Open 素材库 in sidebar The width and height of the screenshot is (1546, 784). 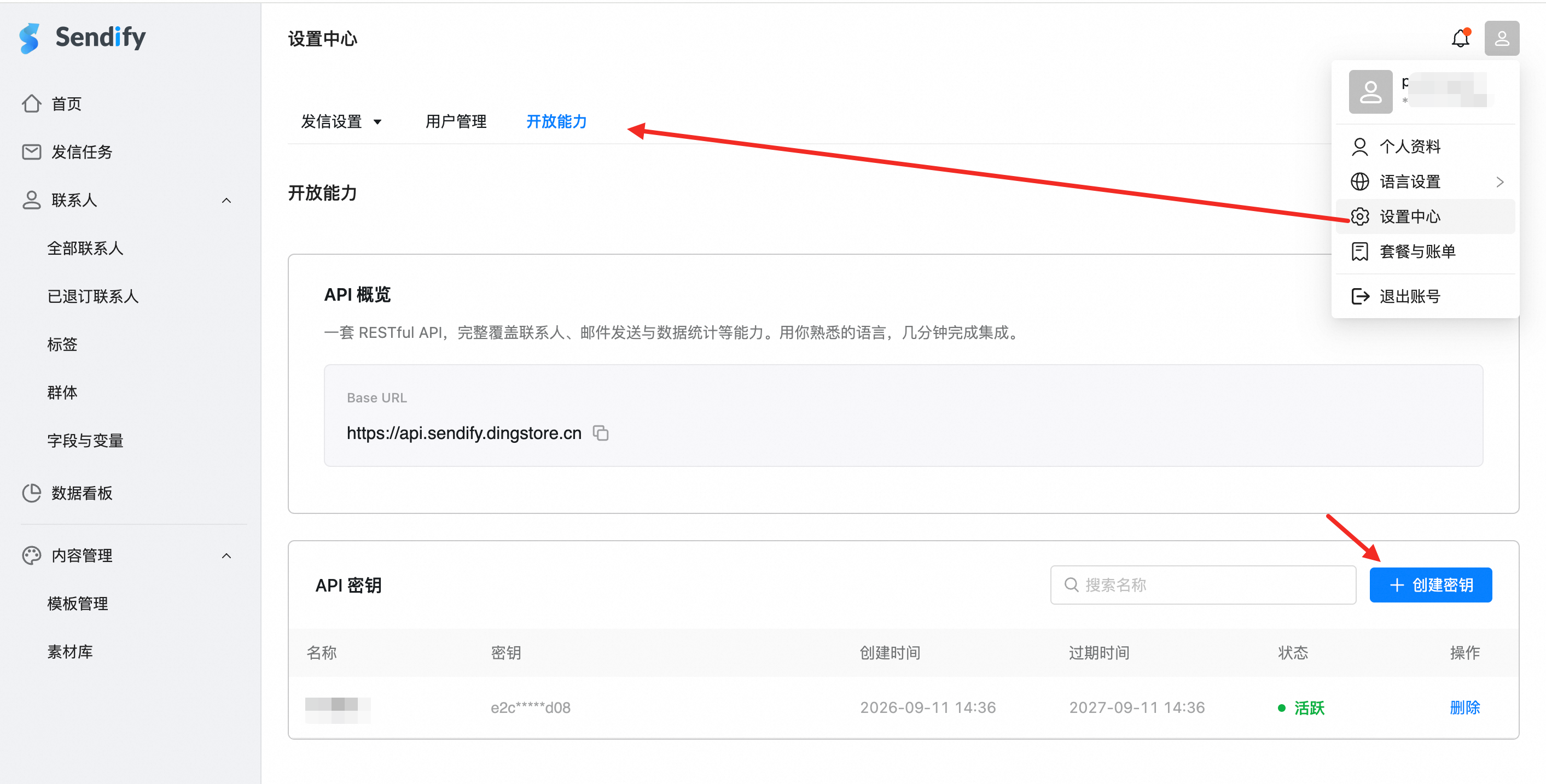(69, 652)
